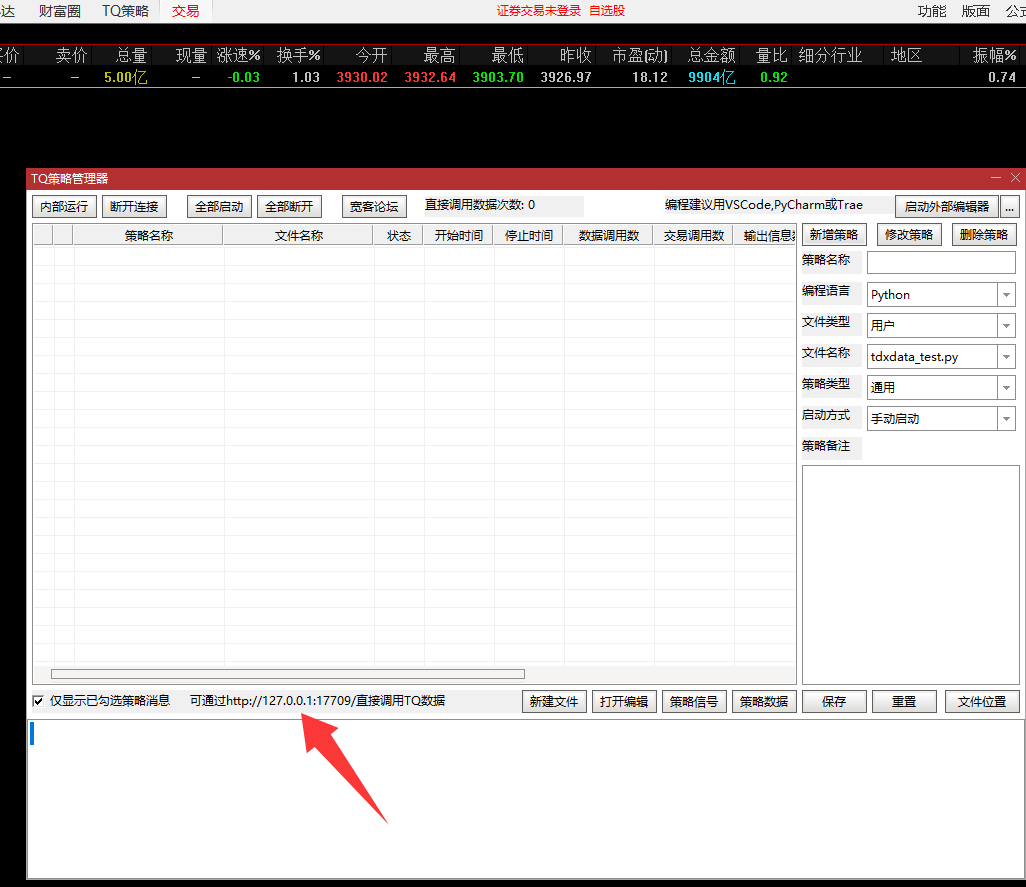
Task: Sort by 策略名称 column header
Action: click(149, 235)
